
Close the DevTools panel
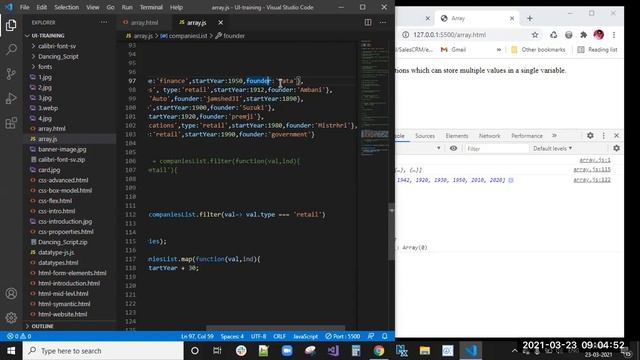tap(616, 136)
